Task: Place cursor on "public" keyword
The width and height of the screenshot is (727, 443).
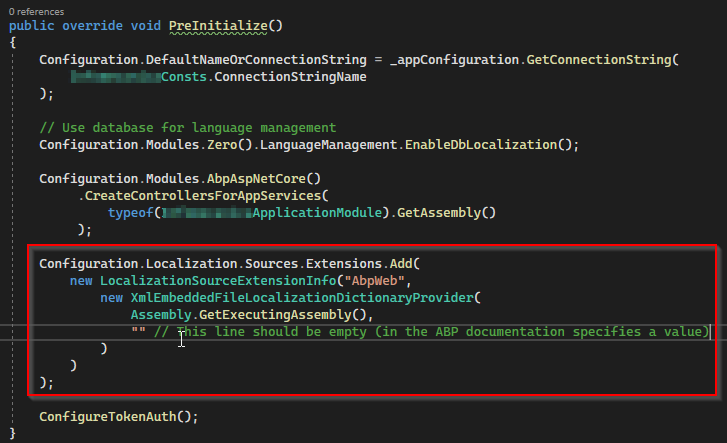Action: (32, 26)
